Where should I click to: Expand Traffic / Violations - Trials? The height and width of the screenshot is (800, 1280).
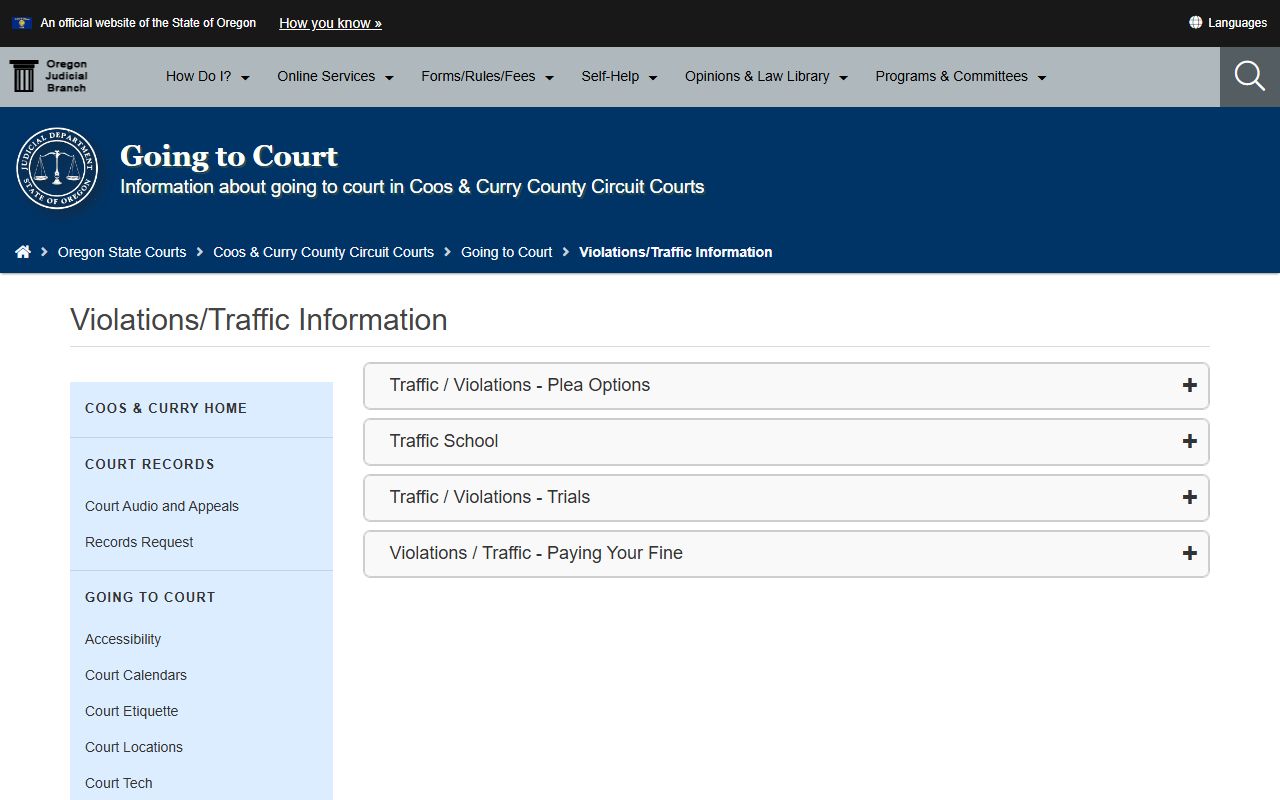pos(786,497)
